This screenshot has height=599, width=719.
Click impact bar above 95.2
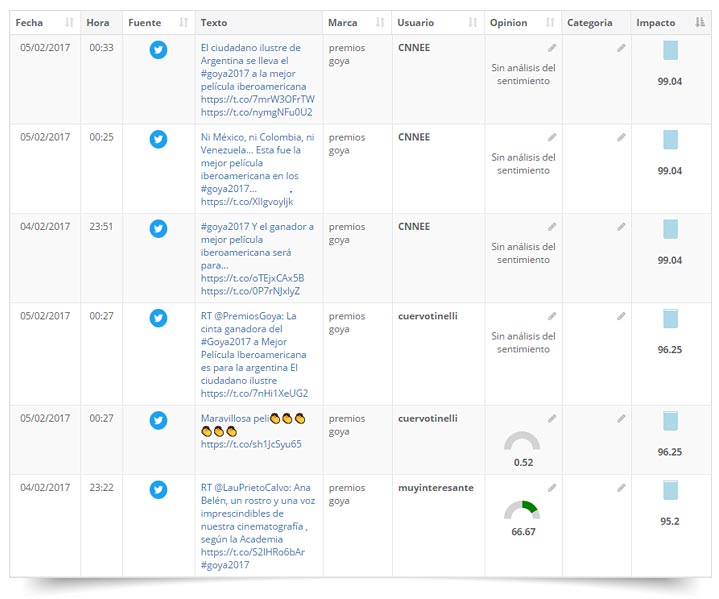click(670, 490)
